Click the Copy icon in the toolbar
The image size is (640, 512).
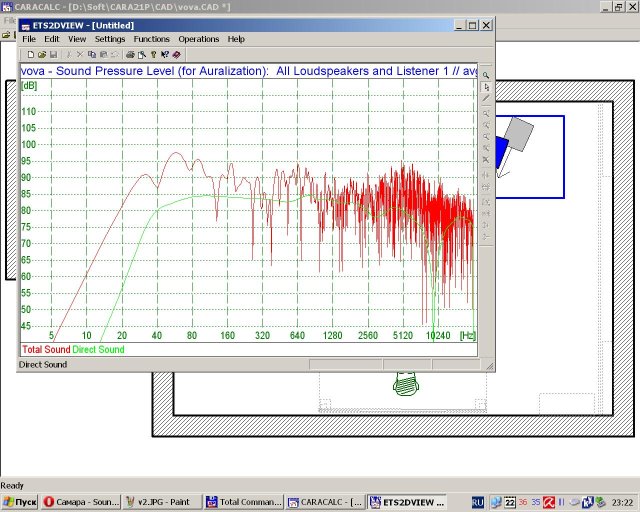tap(92, 54)
